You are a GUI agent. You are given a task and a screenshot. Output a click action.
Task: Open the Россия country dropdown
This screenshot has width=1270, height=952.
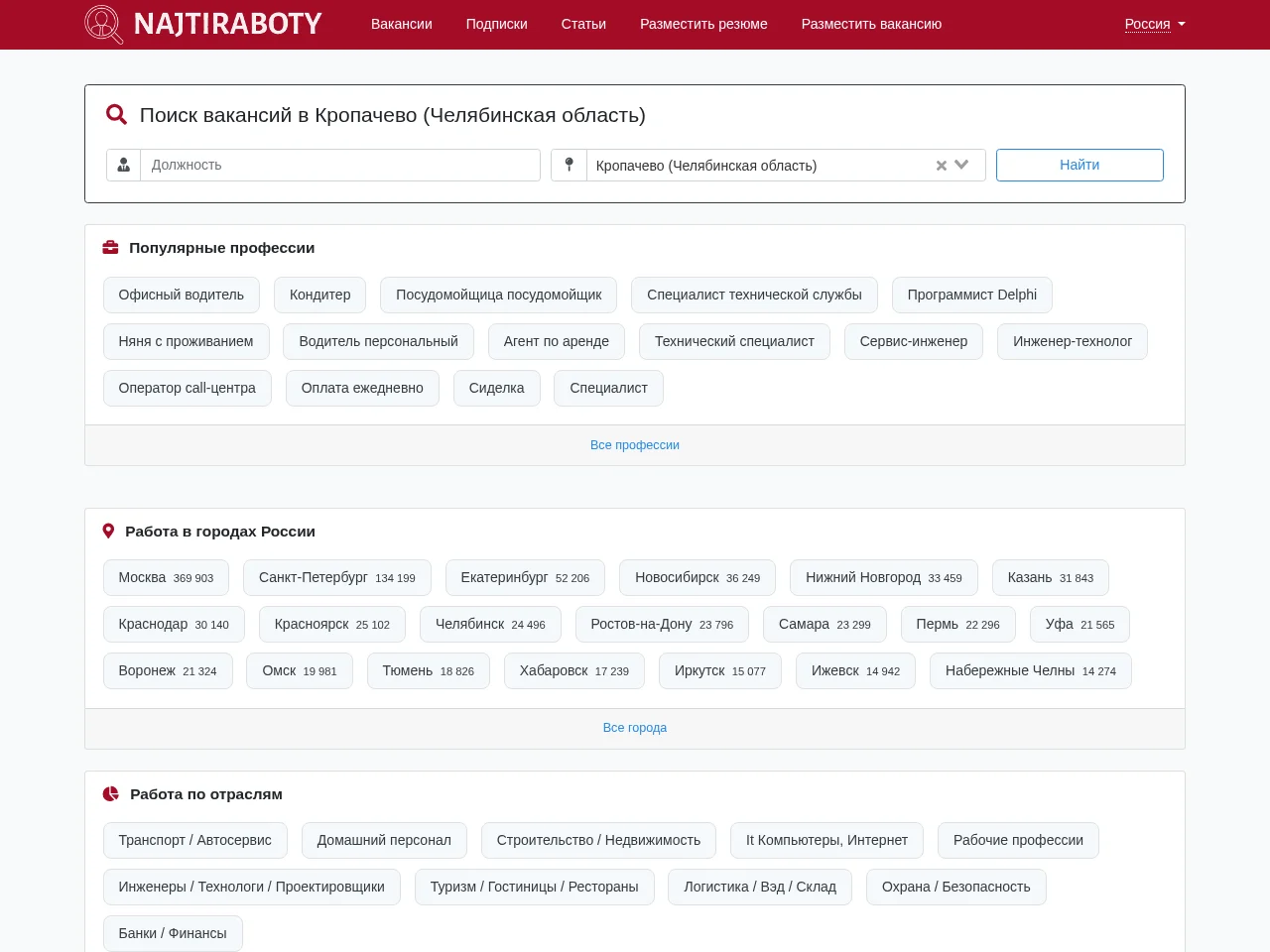(x=1155, y=24)
